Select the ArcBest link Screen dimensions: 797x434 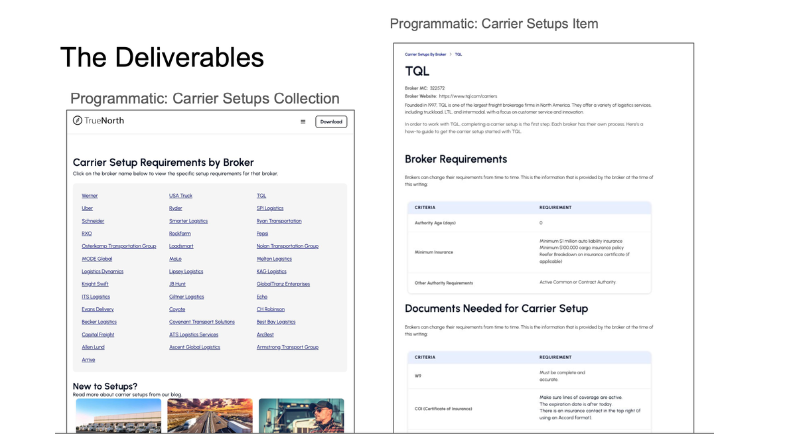tap(265, 335)
